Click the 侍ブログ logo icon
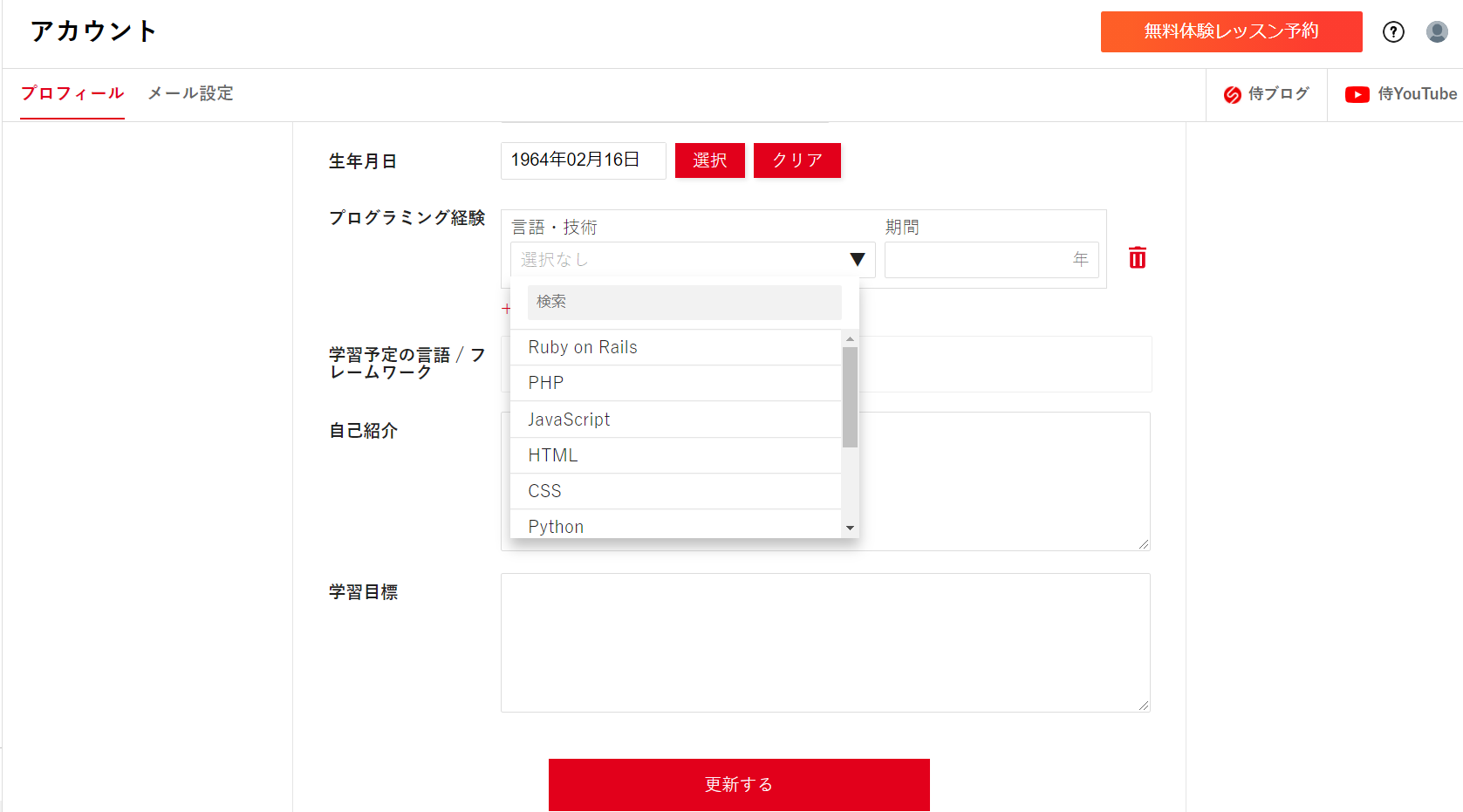Viewport: 1463px width, 812px height. (x=1232, y=94)
